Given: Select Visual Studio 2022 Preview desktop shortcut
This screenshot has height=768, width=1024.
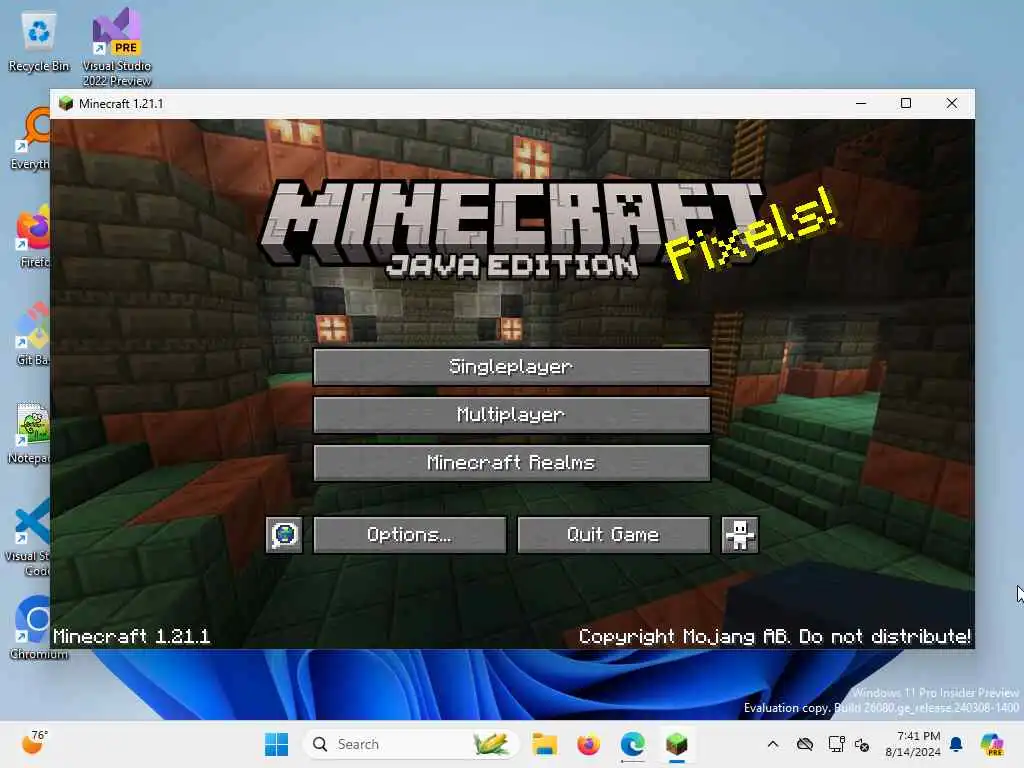Looking at the screenshot, I should point(117,47).
